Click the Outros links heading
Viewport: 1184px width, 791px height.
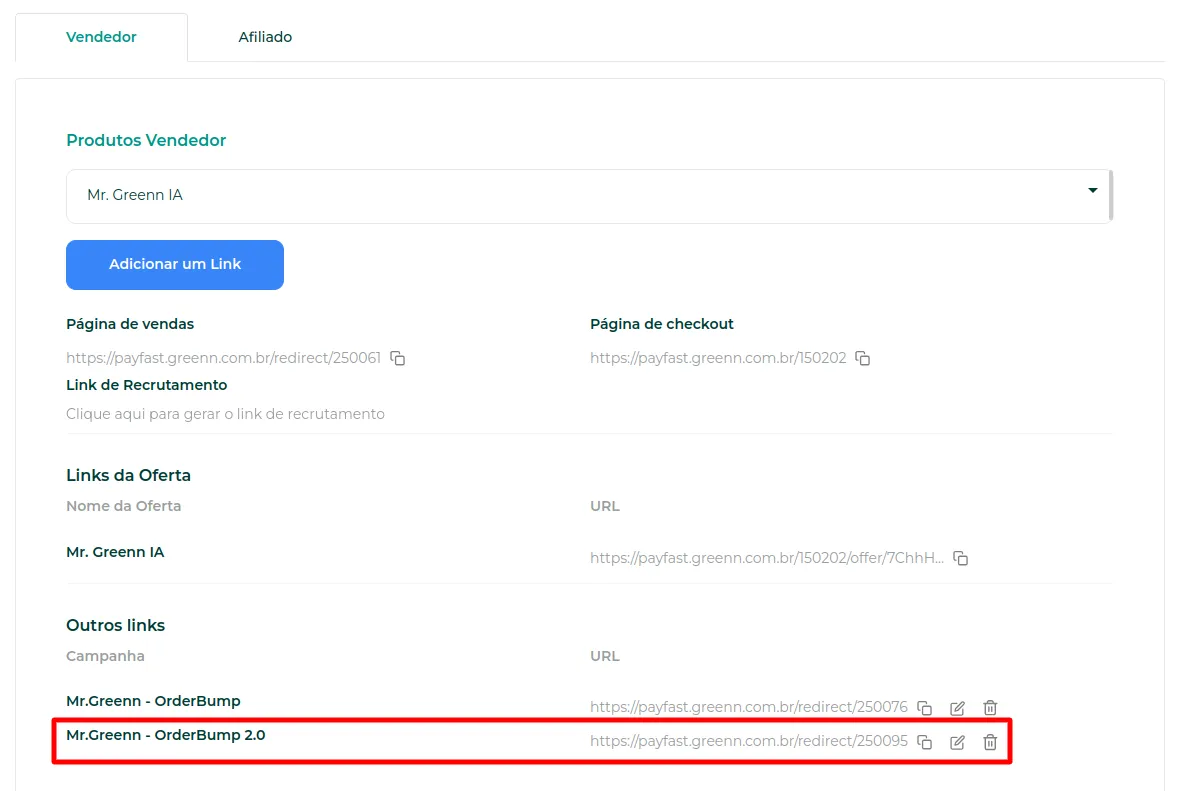click(116, 626)
